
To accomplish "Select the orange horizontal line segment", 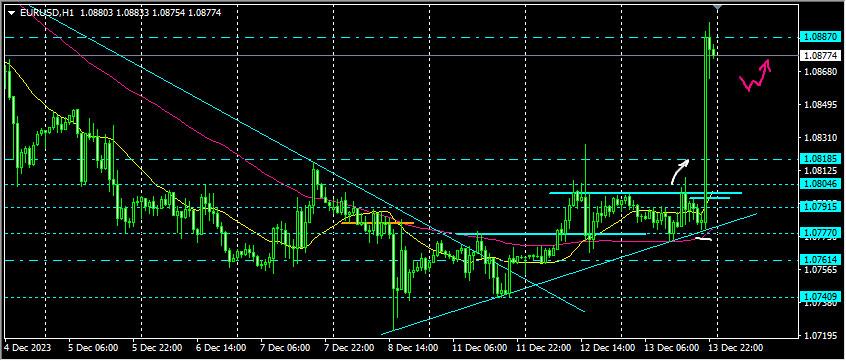I will (x=378, y=223).
